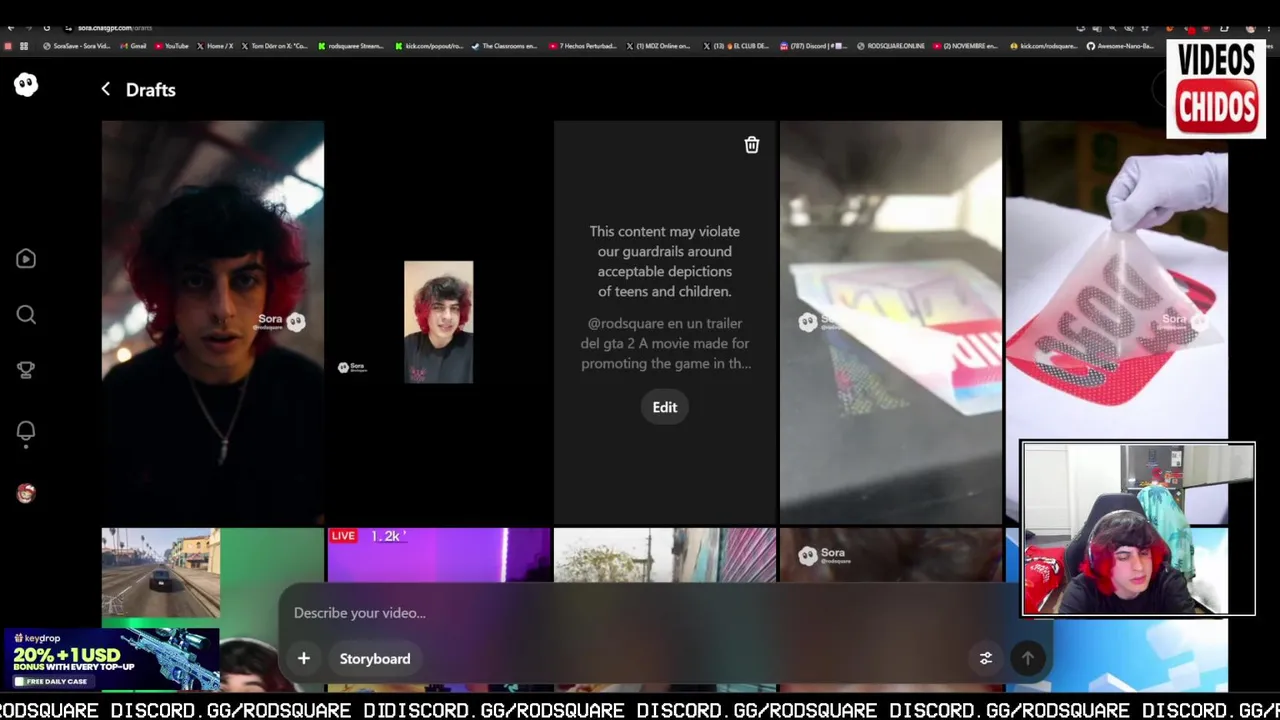The height and width of the screenshot is (720, 1280).
Task: Open the kick.com/popout bookmark
Action: pos(429,46)
